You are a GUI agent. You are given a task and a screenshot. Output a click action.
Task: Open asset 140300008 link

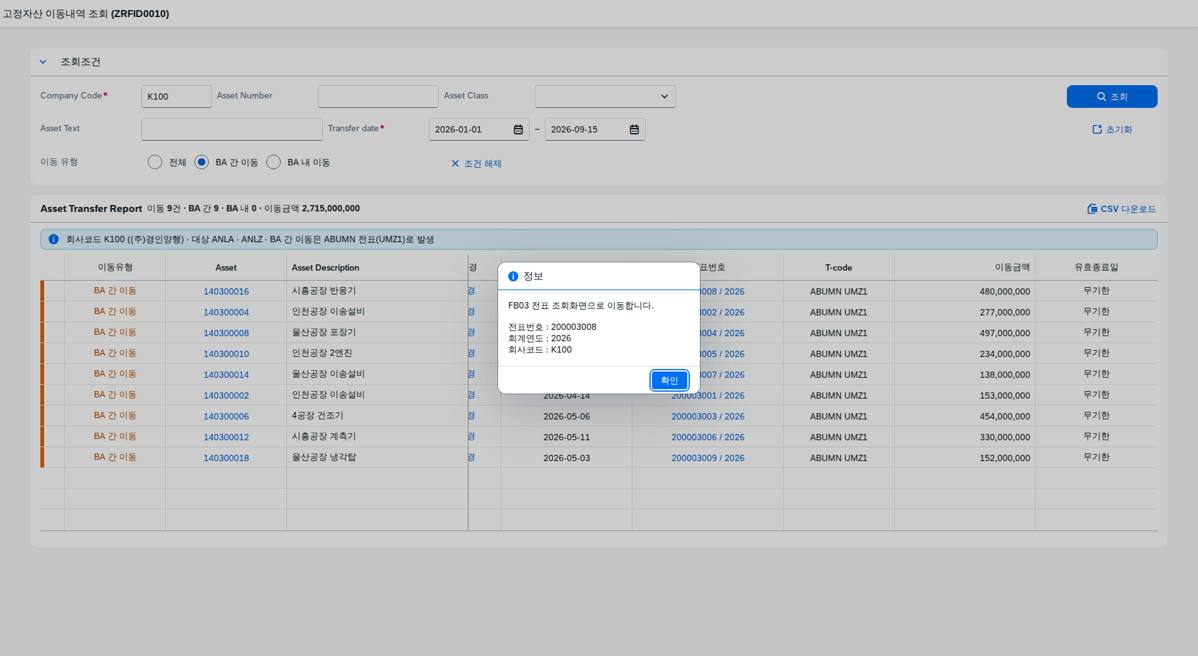226,333
